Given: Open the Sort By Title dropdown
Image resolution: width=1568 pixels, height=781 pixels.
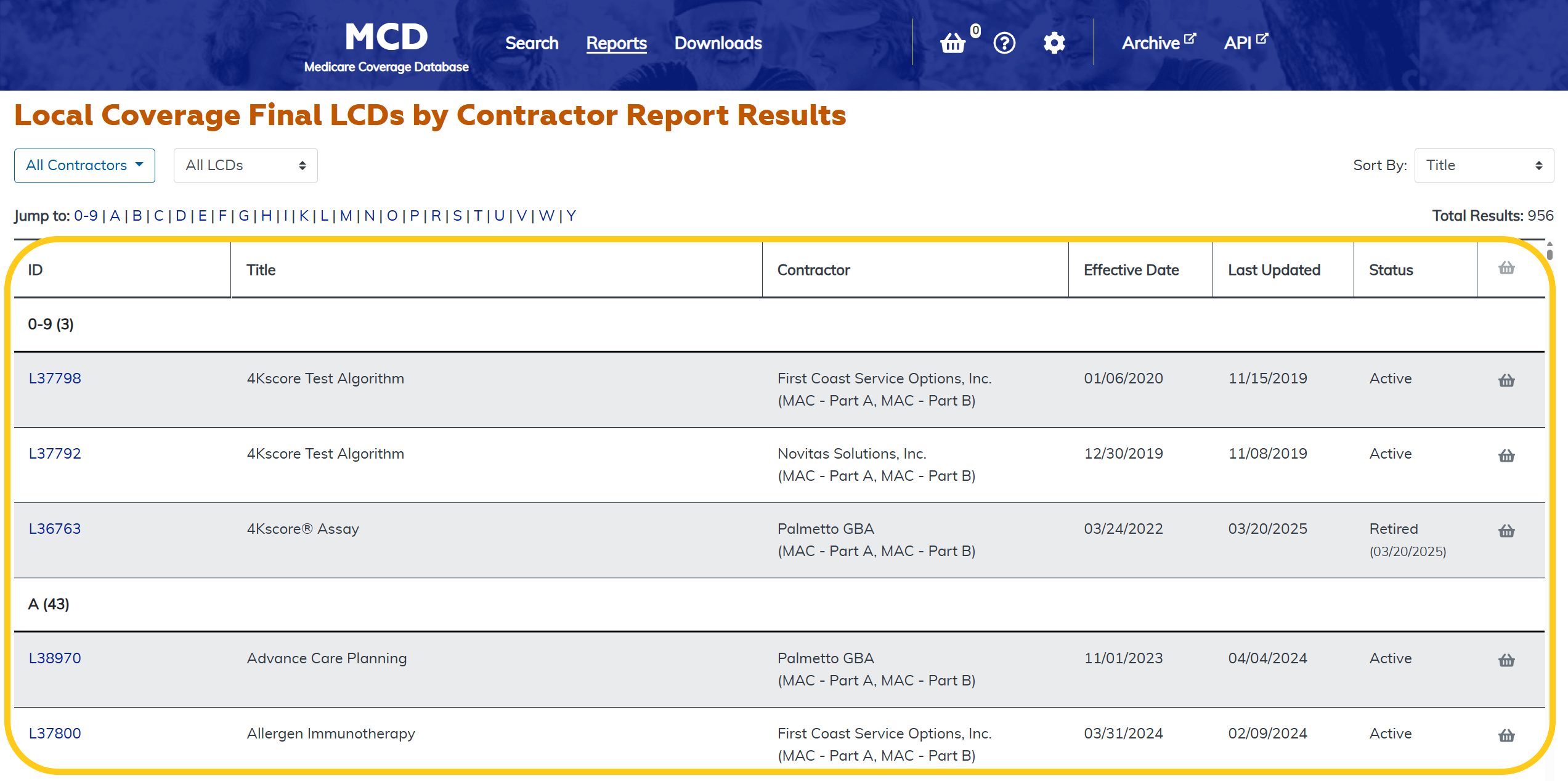Looking at the screenshot, I should 1484,165.
